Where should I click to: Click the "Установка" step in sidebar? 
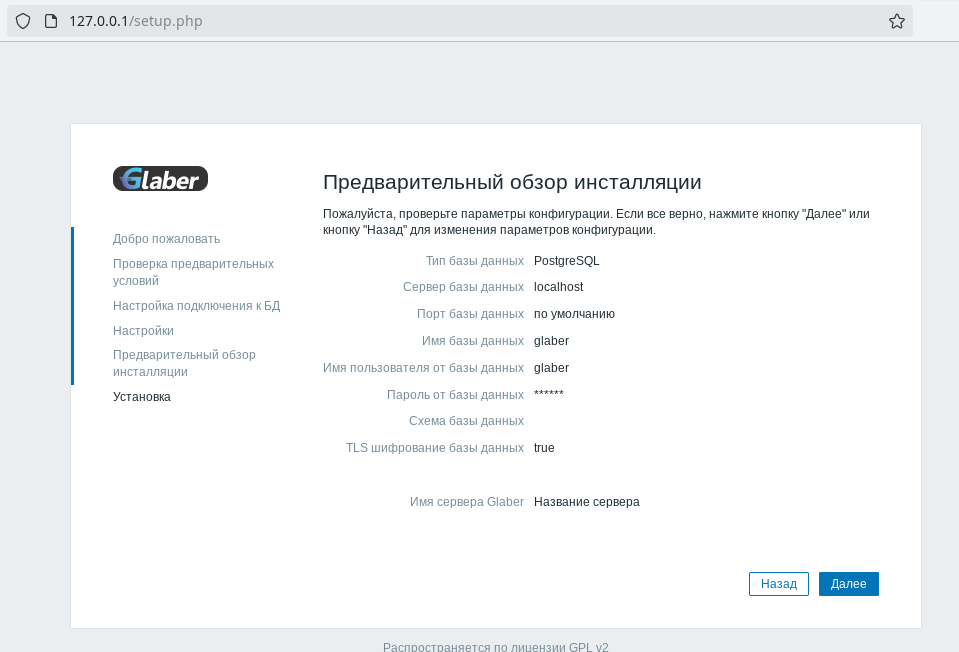tap(141, 397)
